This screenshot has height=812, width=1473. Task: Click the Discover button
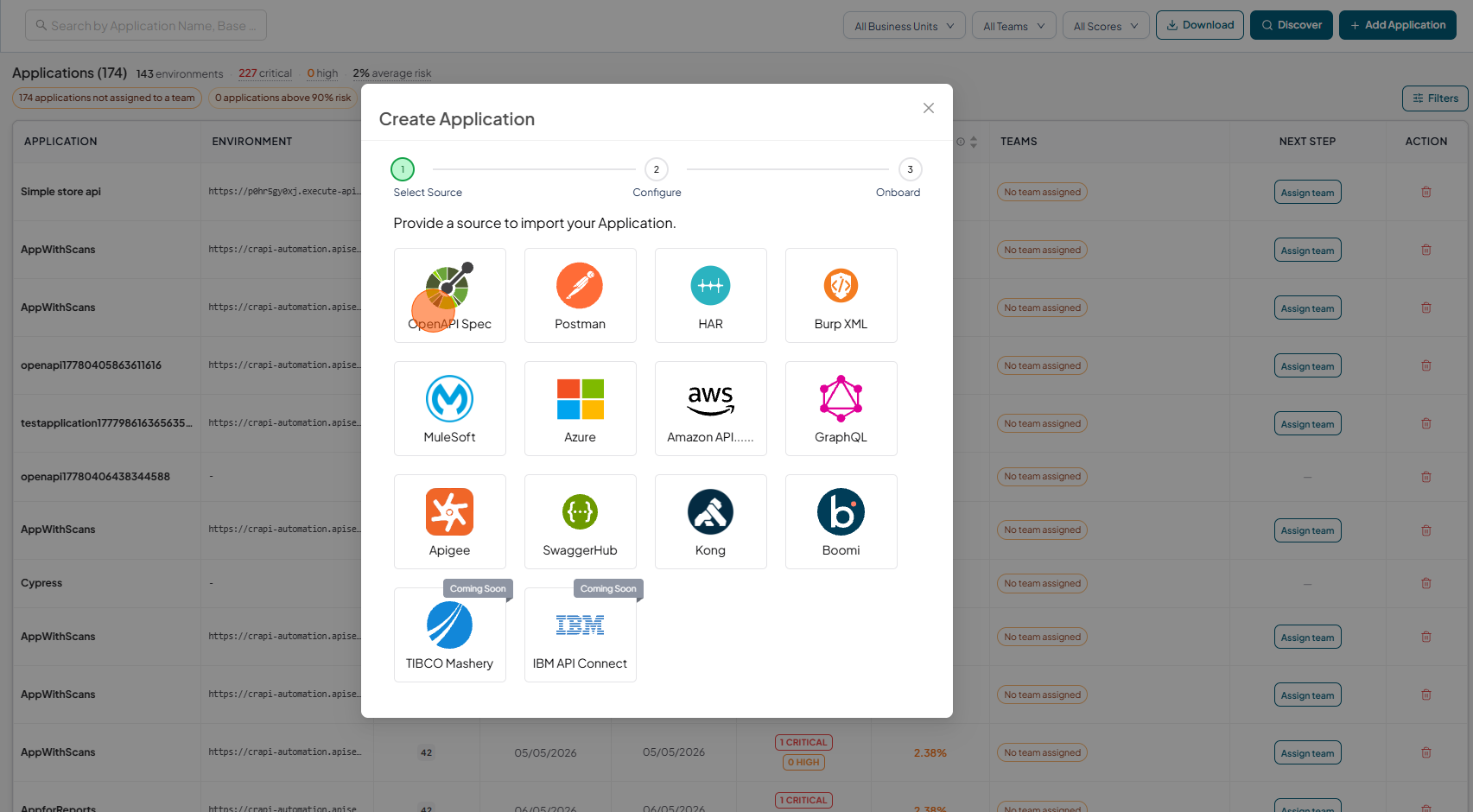pyautogui.click(x=1292, y=25)
